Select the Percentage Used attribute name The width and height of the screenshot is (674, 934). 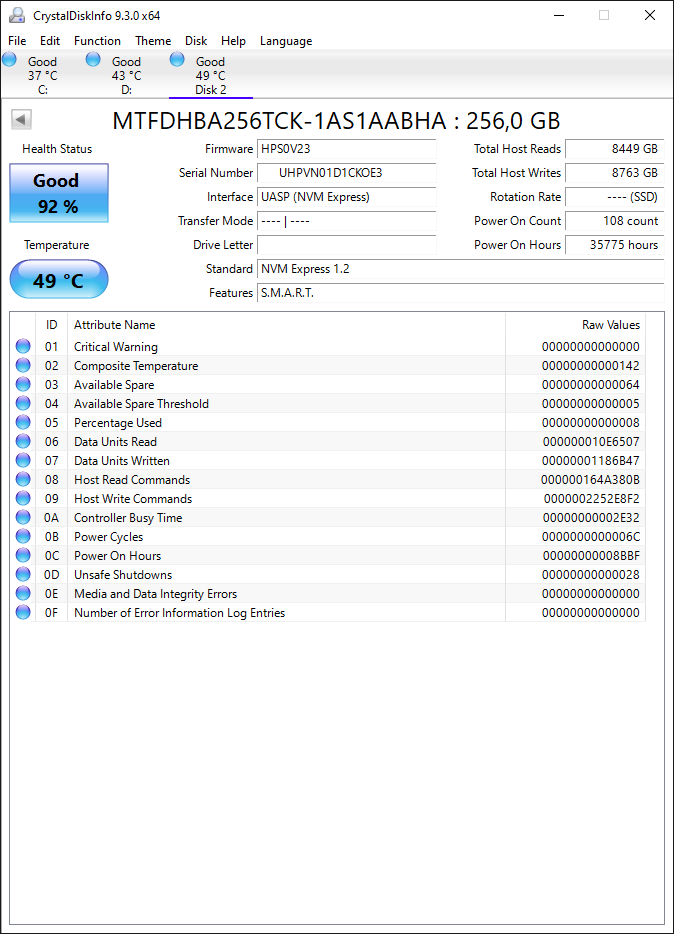[118, 423]
